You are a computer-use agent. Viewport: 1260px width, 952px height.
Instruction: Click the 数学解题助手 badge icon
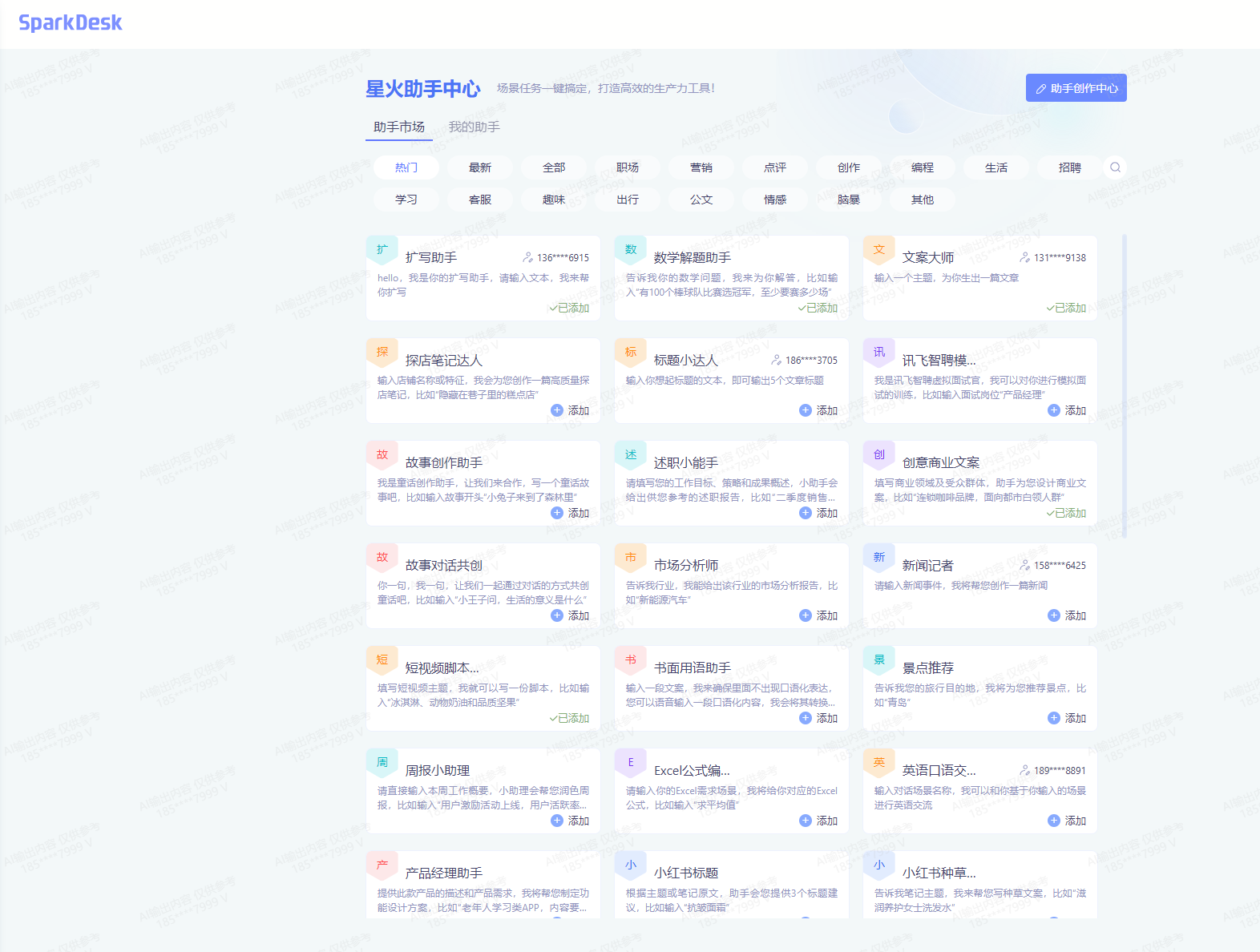tap(631, 249)
